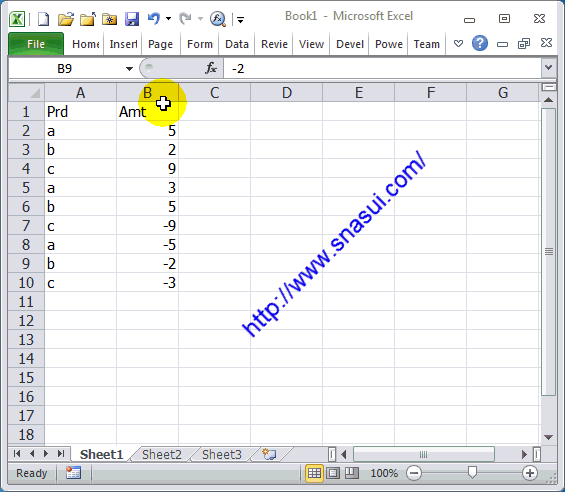Click next sheet navigation arrow
Screen dimensions: 565x492
coord(46,453)
